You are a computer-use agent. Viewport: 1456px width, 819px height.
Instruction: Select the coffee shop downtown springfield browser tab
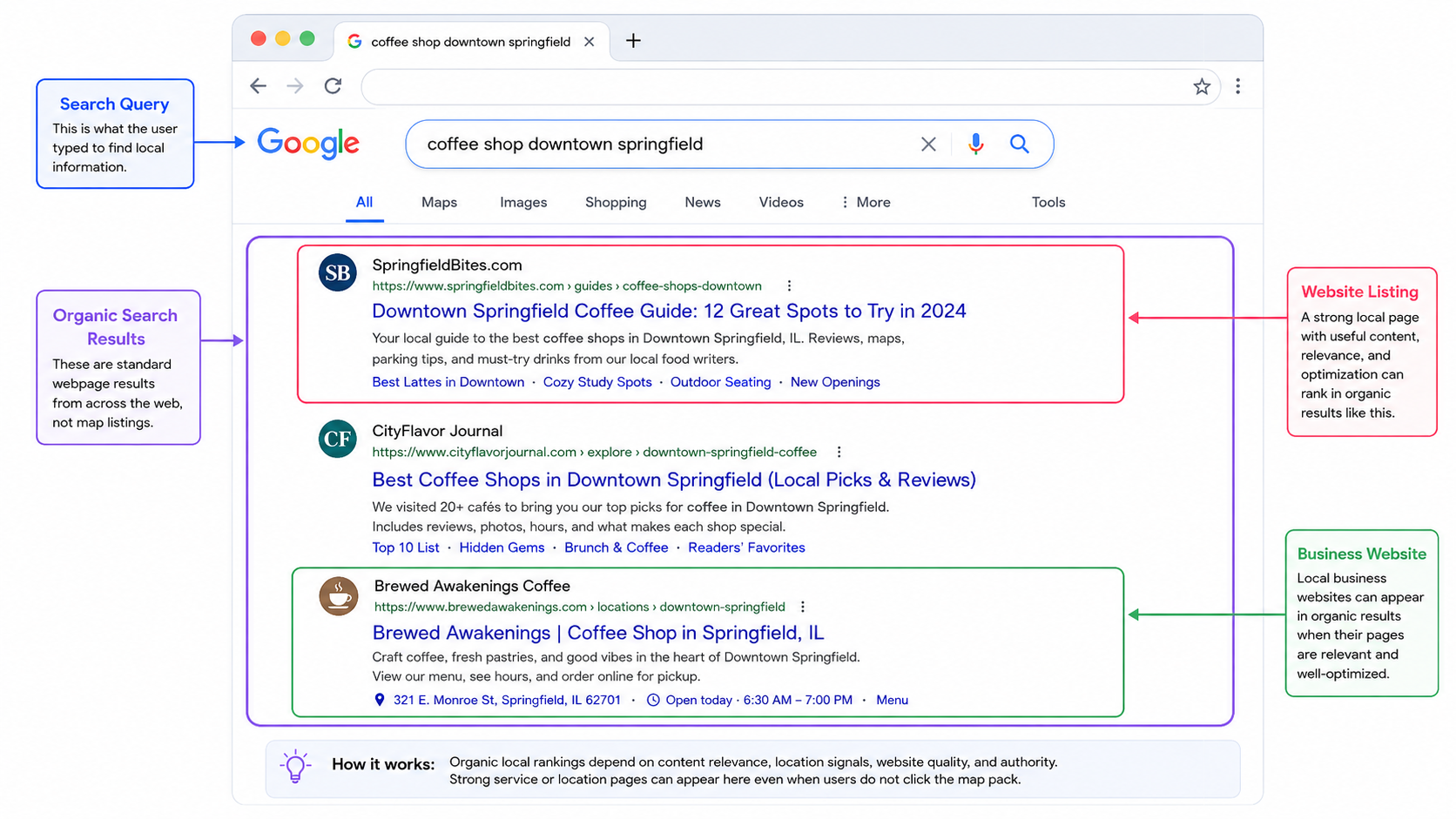click(471, 42)
